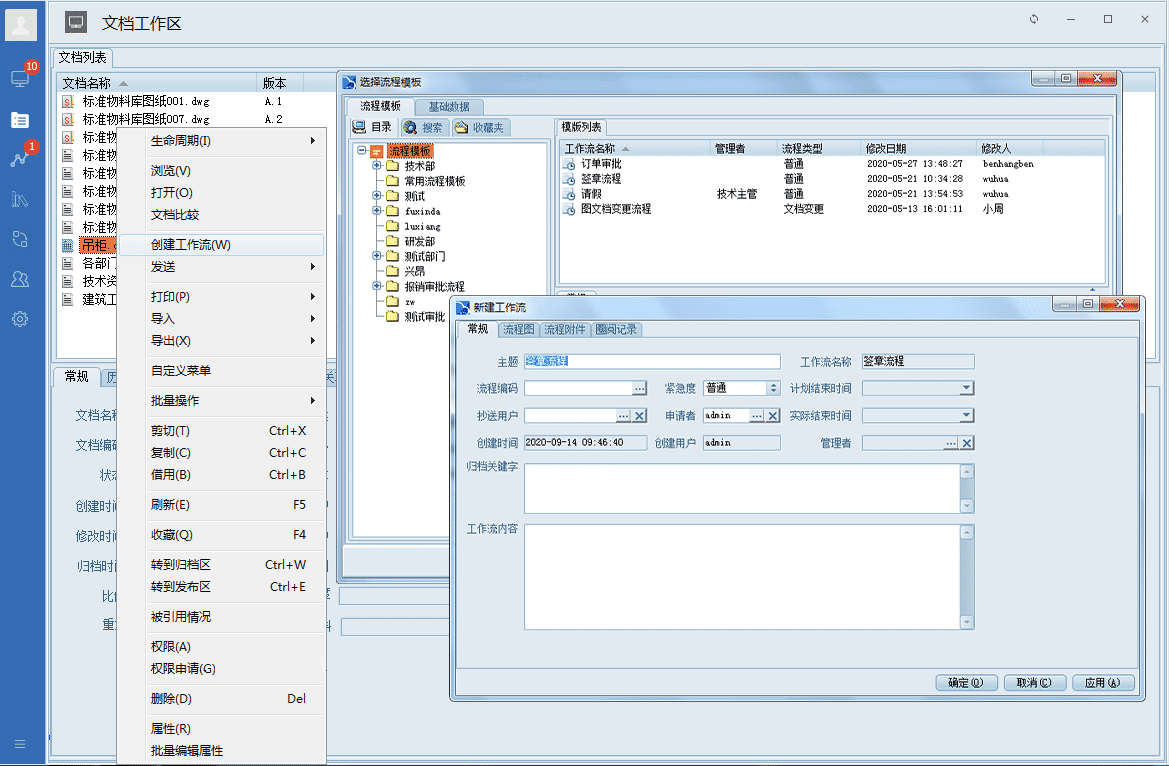This screenshot has width=1169, height=766.
Task: Click the 目录 toolbar button
Action: pyautogui.click(x=373, y=128)
